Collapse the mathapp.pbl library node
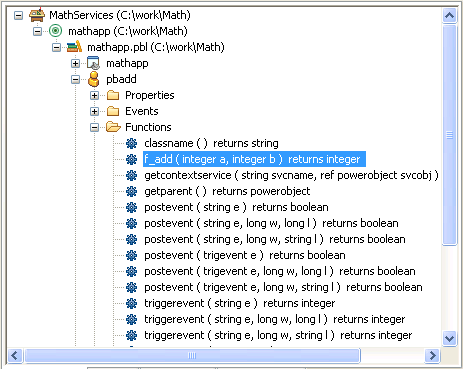The height and width of the screenshot is (369, 463). coord(57,47)
